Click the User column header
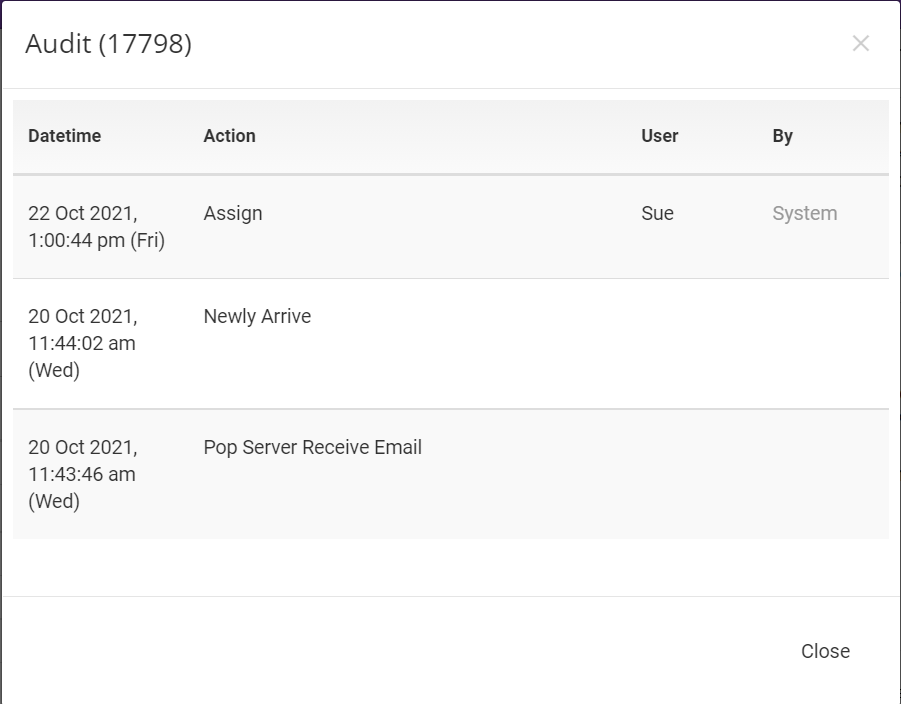This screenshot has height=704, width=901. (660, 136)
